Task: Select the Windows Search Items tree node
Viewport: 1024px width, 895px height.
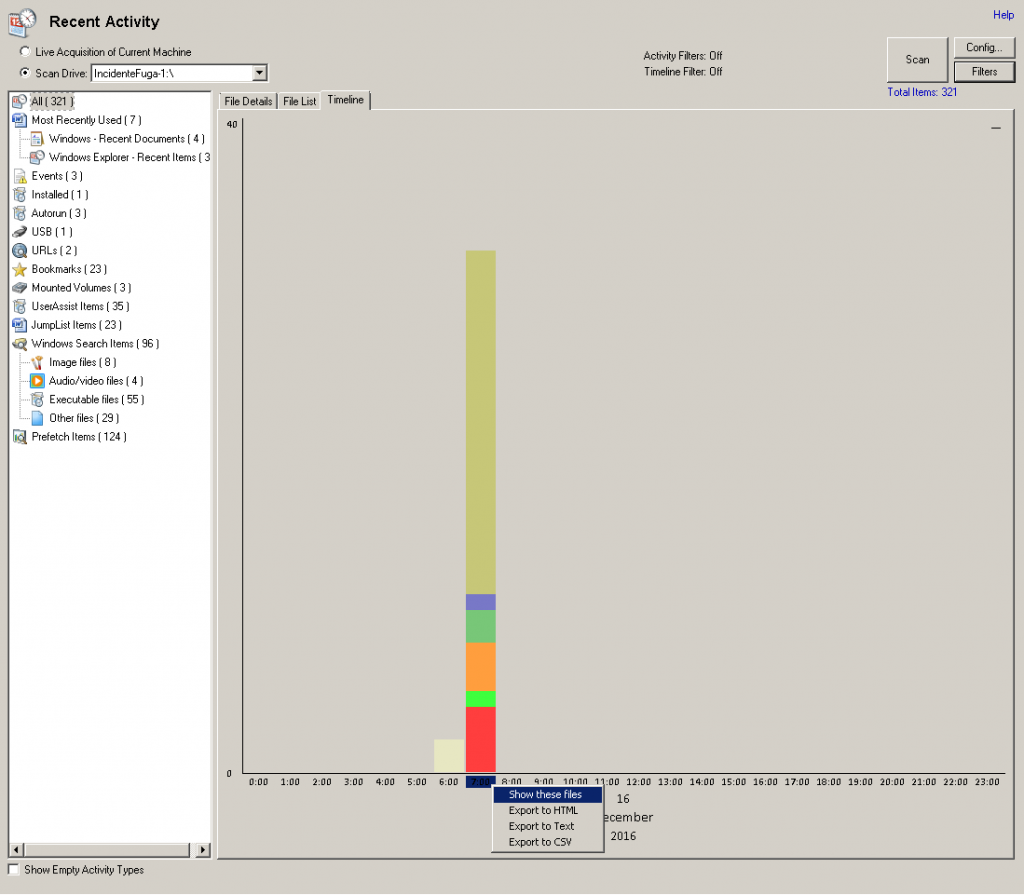Action: pyautogui.click(x=95, y=344)
